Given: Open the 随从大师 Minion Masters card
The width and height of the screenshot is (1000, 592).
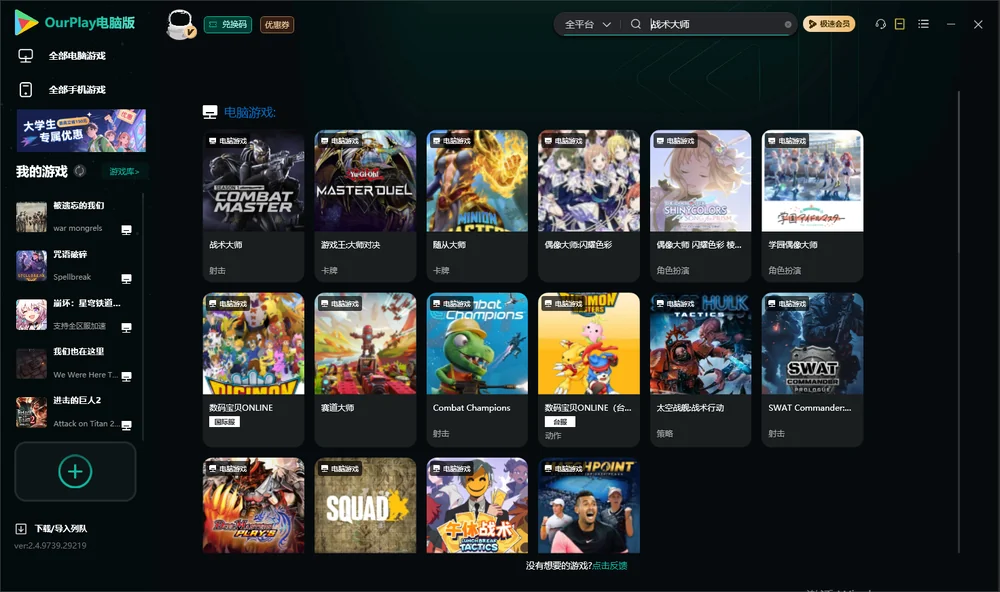Looking at the screenshot, I should pyautogui.click(x=477, y=205).
